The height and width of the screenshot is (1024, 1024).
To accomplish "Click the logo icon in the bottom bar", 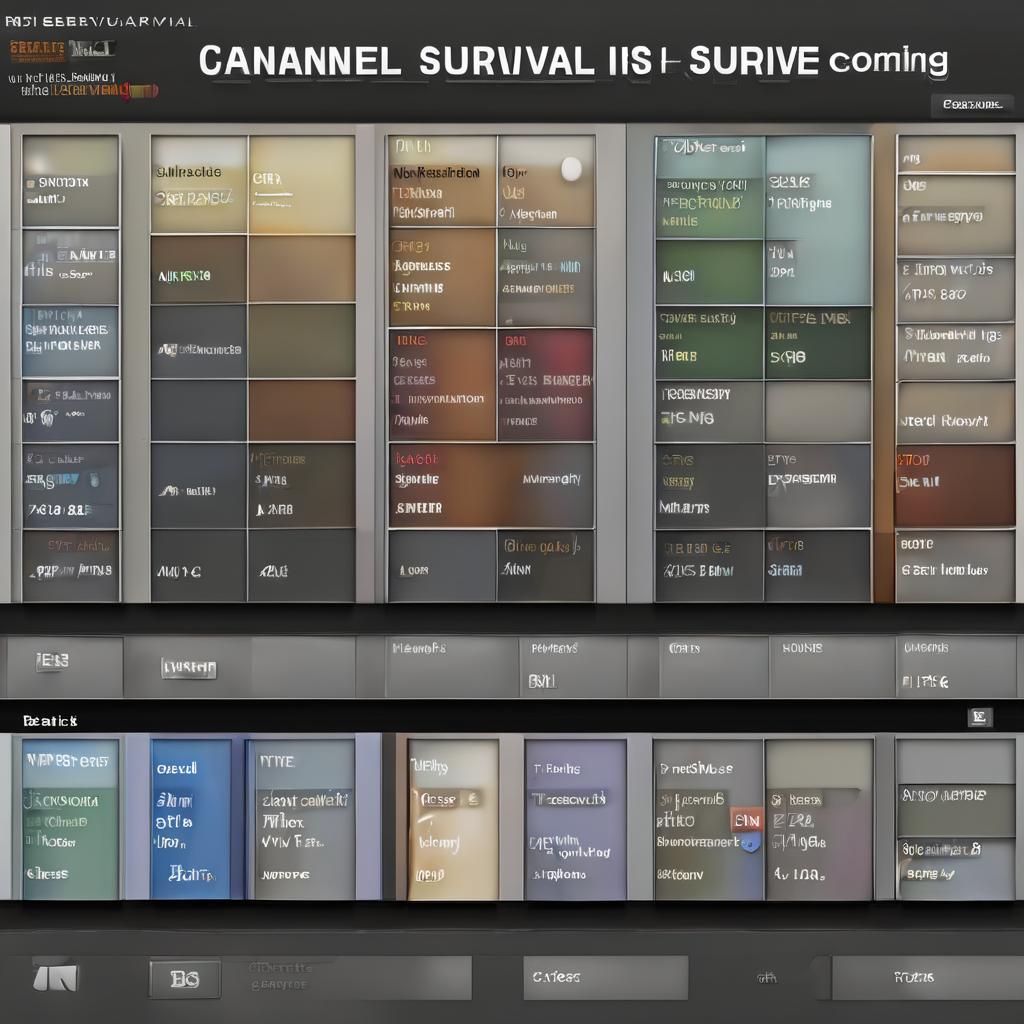I will click(x=55, y=977).
